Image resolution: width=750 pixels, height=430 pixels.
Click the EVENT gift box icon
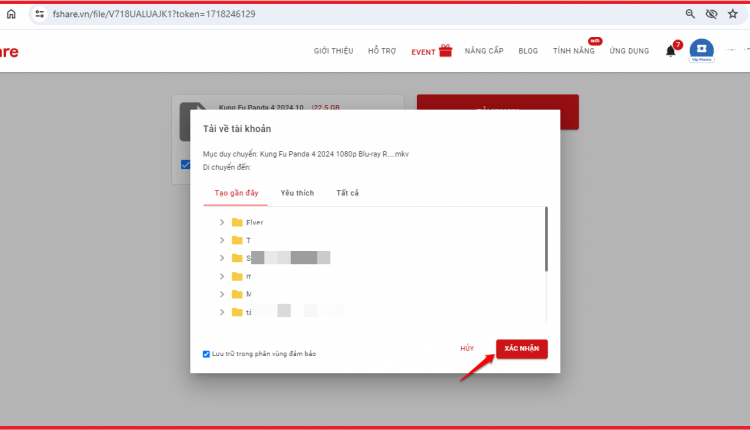click(445, 50)
